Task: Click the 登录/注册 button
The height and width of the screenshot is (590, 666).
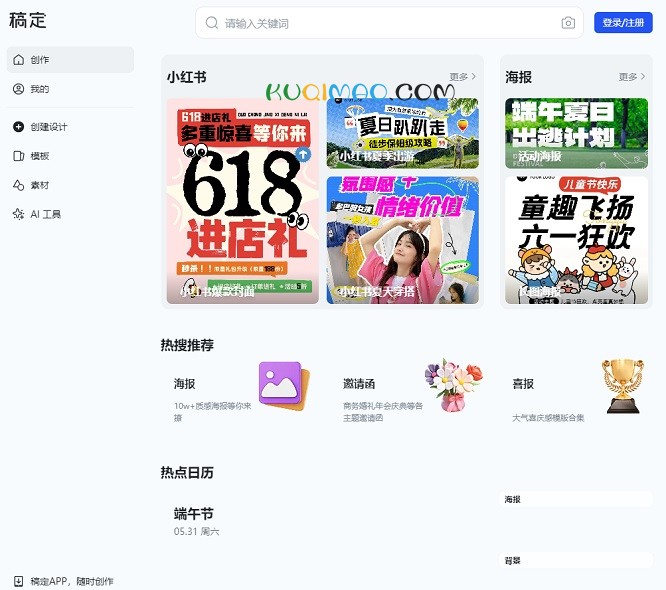Action: (622, 23)
